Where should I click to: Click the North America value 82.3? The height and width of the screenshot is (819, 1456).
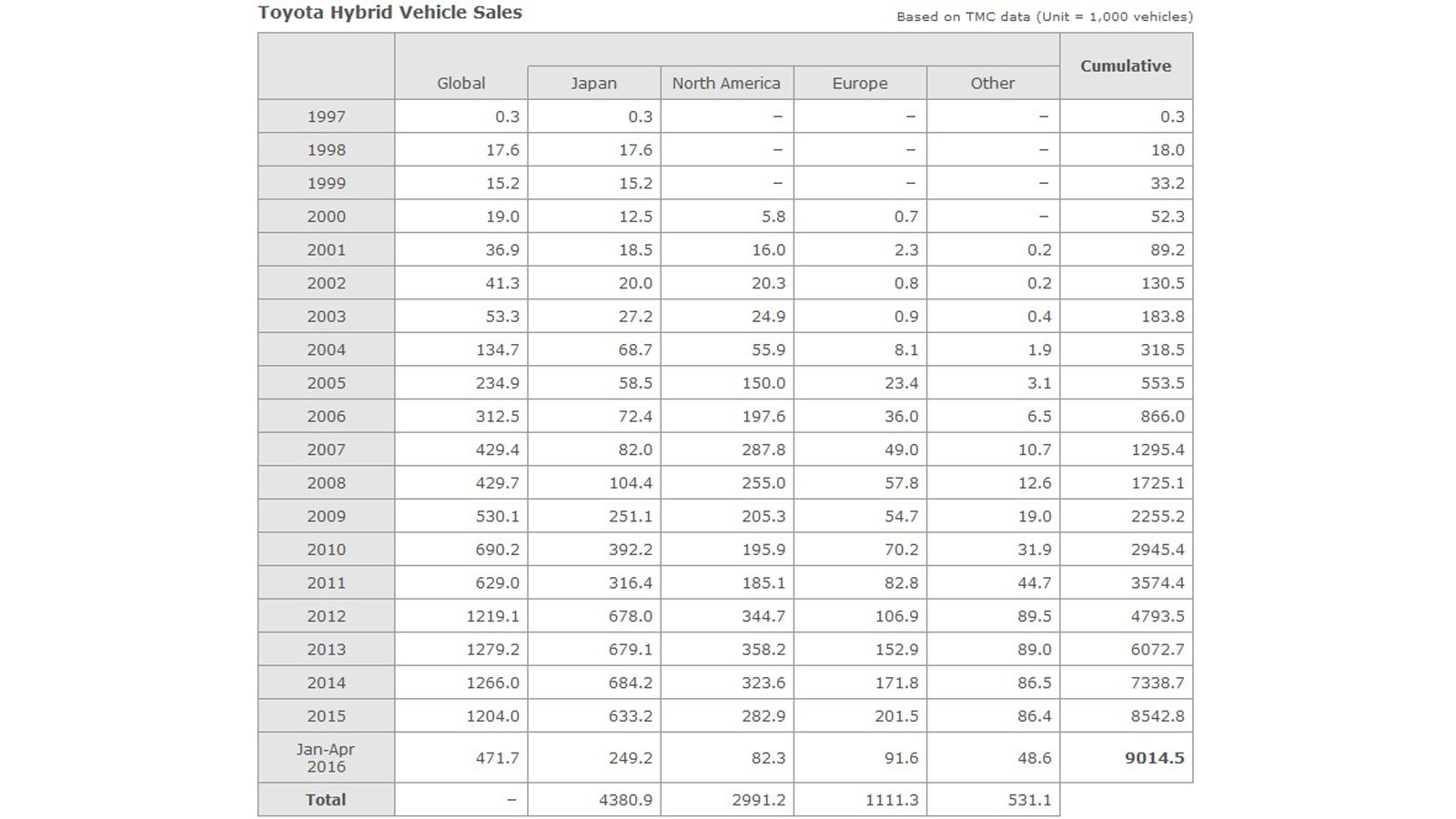(768, 758)
